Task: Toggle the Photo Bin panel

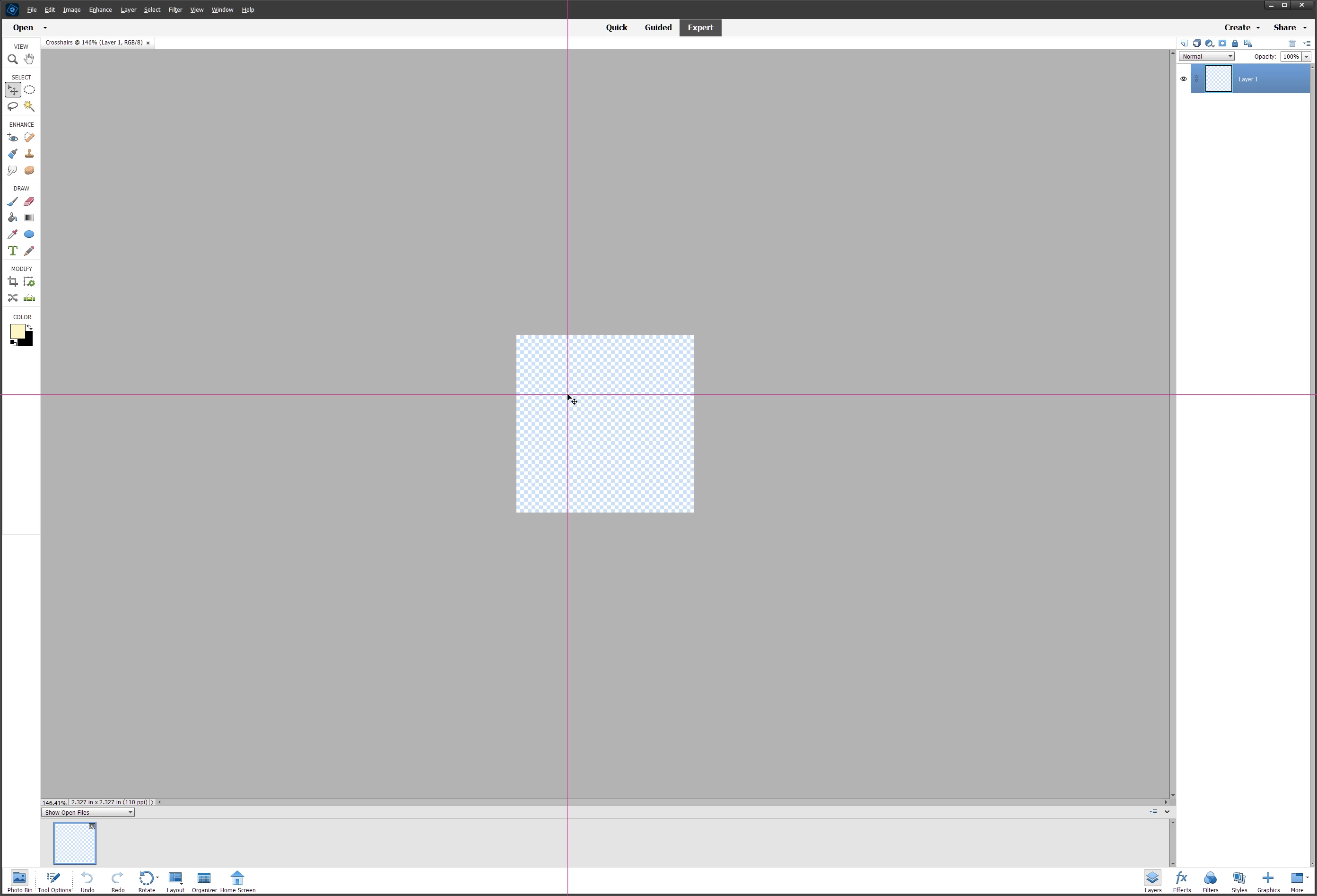Action: (19, 881)
